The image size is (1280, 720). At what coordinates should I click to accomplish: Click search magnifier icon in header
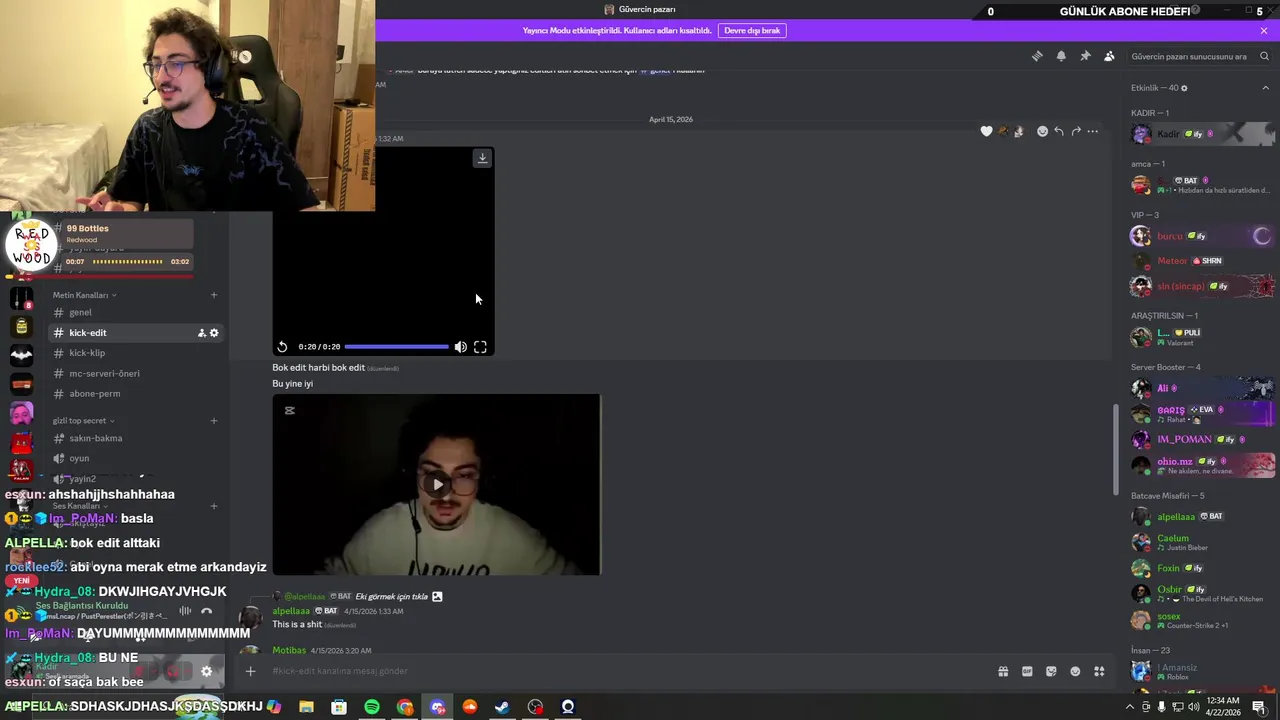tap(1264, 57)
